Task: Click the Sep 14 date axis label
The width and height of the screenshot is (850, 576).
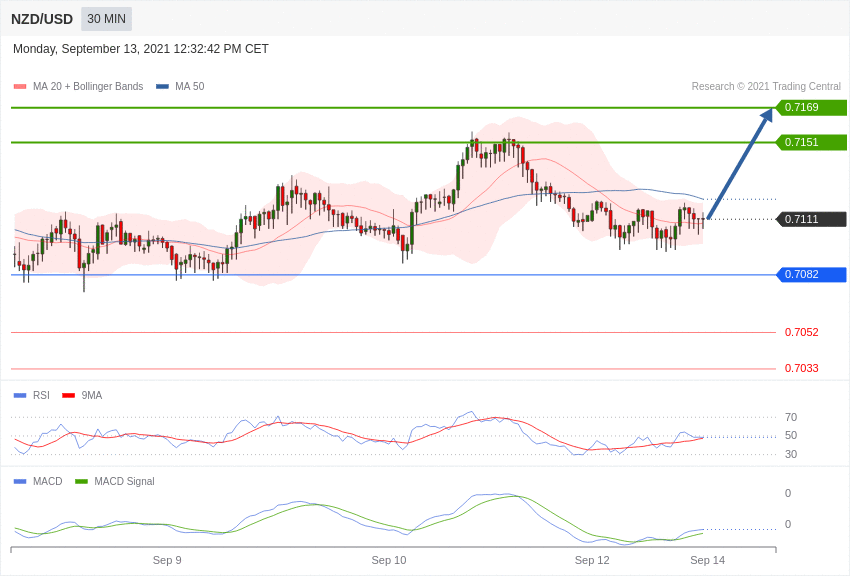Action: click(707, 560)
